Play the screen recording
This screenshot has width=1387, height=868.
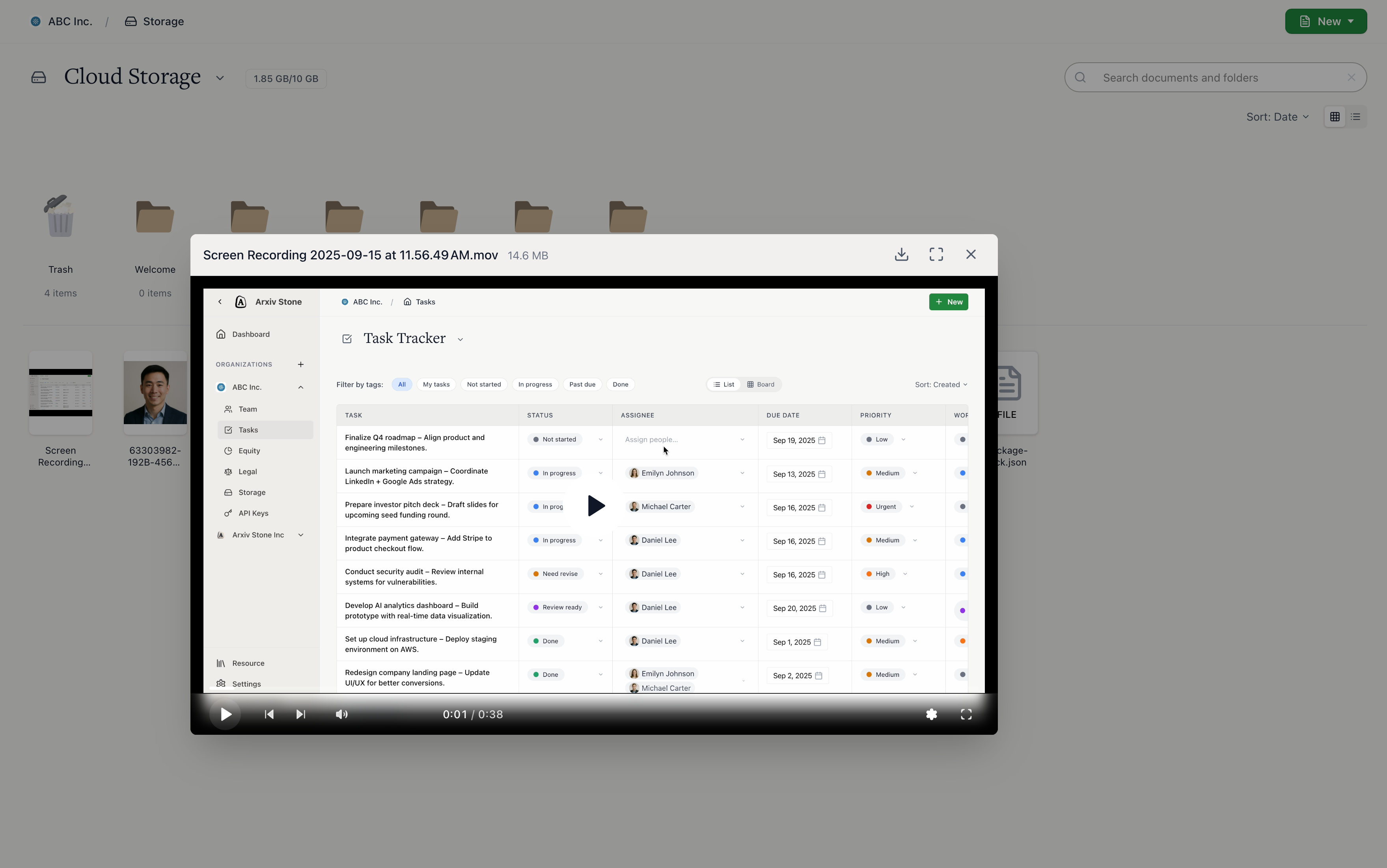(225, 714)
